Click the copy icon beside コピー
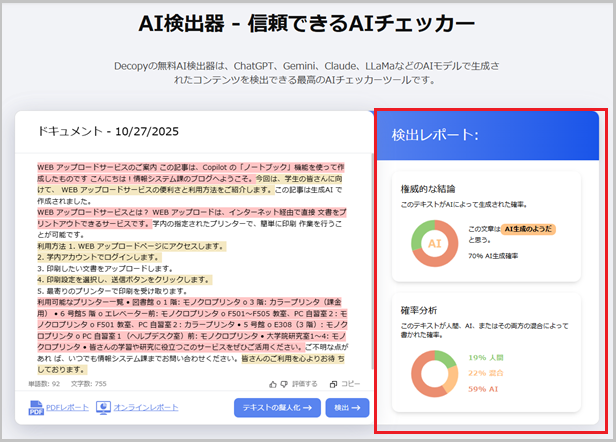 pos(331,383)
